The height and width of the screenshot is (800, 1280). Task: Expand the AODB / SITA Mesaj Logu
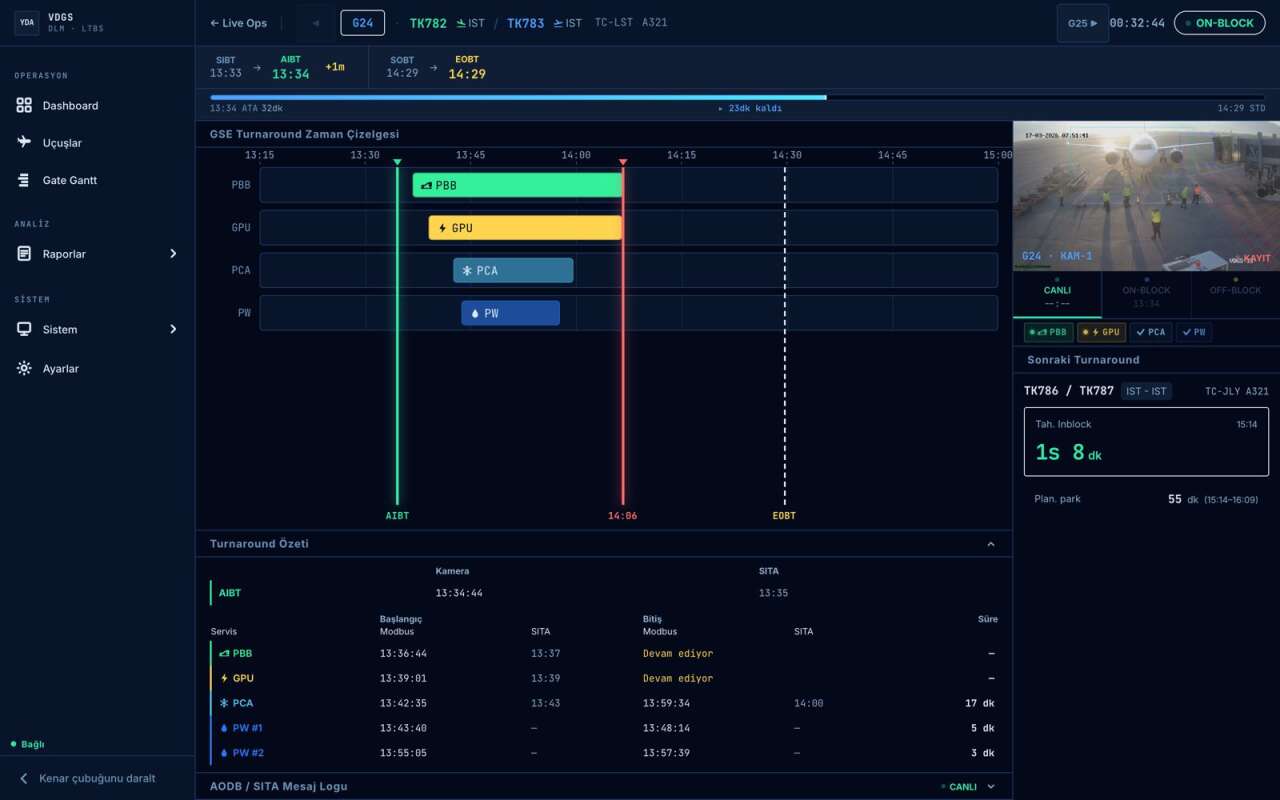[x=991, y=787]
